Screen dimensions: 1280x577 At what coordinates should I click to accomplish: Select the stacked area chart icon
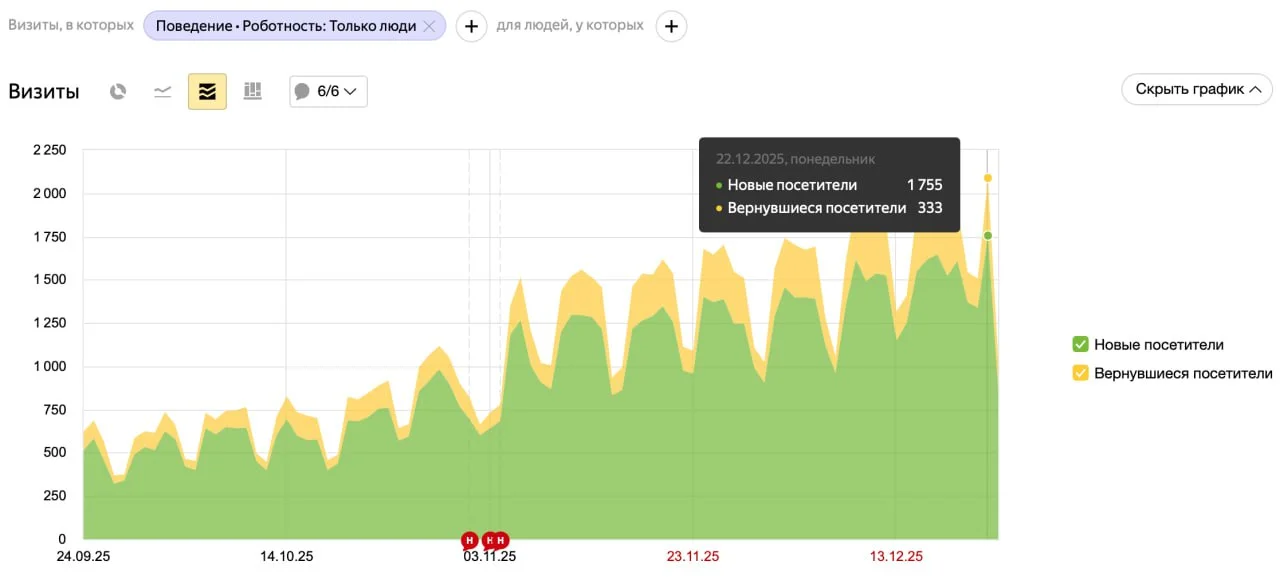click(x=207, y=92)
